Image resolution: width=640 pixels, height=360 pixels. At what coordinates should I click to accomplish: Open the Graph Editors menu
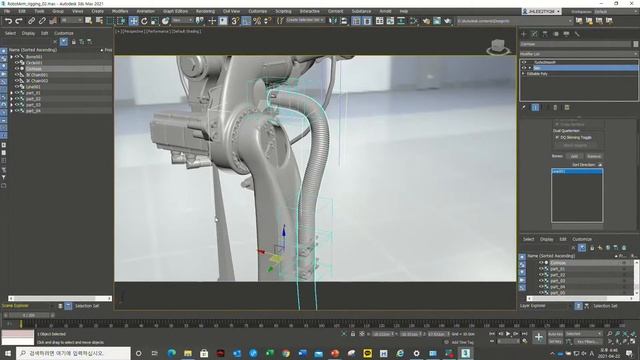176,11
